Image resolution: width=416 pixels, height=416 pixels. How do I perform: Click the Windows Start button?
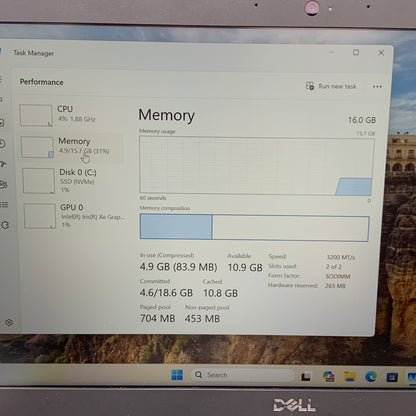[177, 375]
